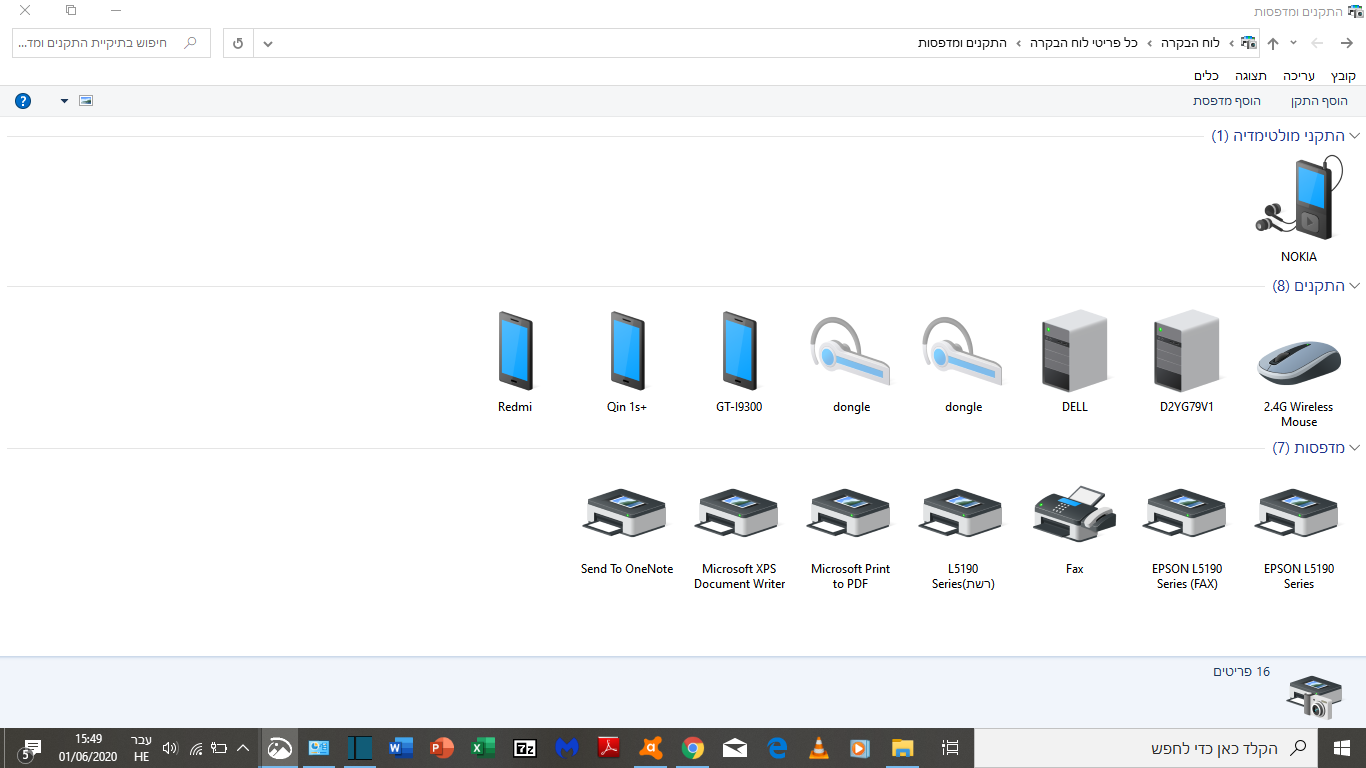Open Google Chrome from the taskbar
Screen dimensions: 1366x768
[x=692, y=747]
